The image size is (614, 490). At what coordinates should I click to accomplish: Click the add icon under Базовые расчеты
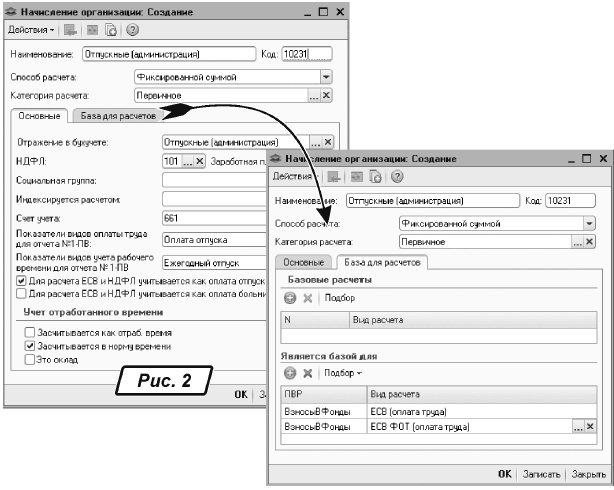pos(290,298)
